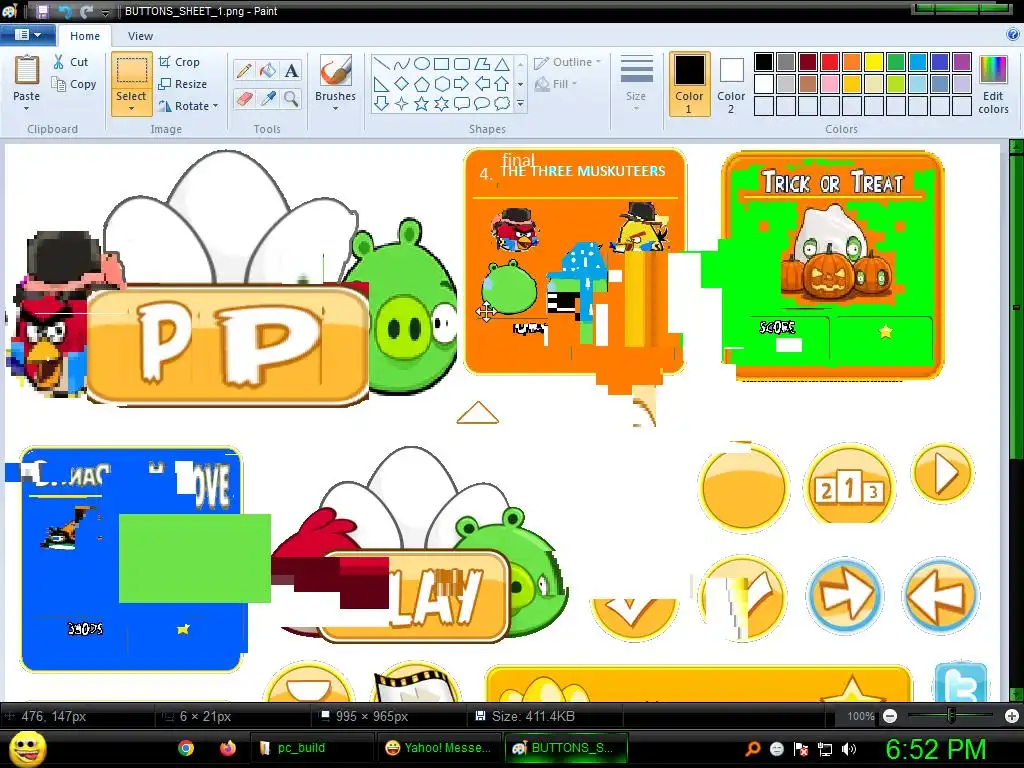Click the Cut command
This screenshot has width=1024, height=768.
[71, 62]
